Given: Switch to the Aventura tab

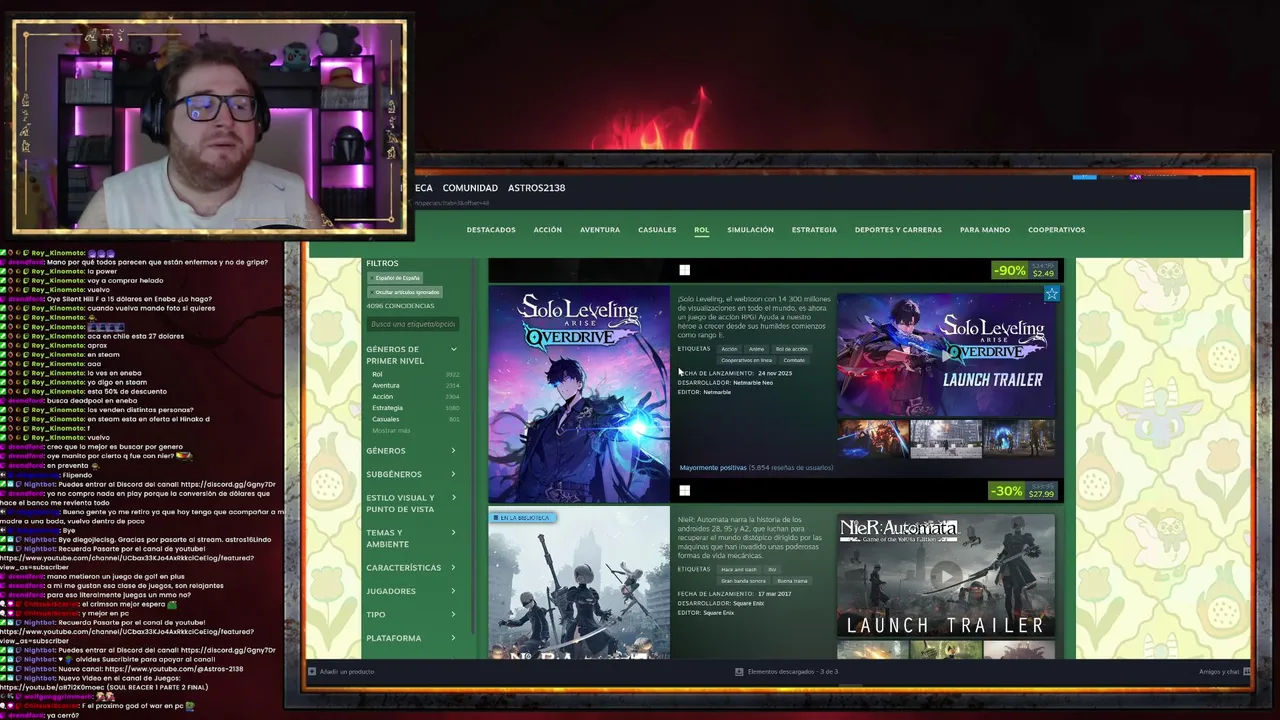Looking at the screenshot, I should (x=600, y=230).
